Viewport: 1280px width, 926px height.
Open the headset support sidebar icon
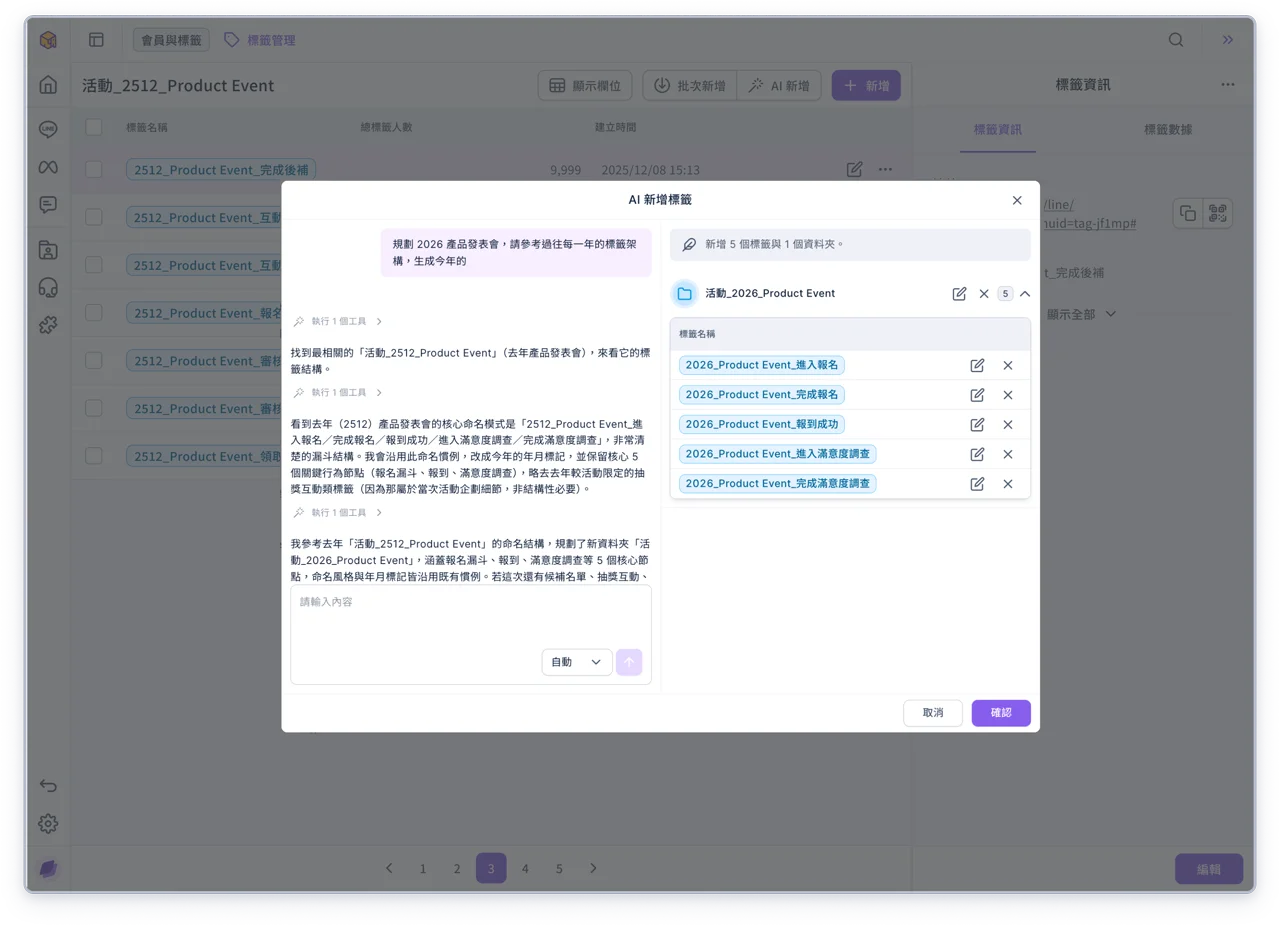(48, 288)
